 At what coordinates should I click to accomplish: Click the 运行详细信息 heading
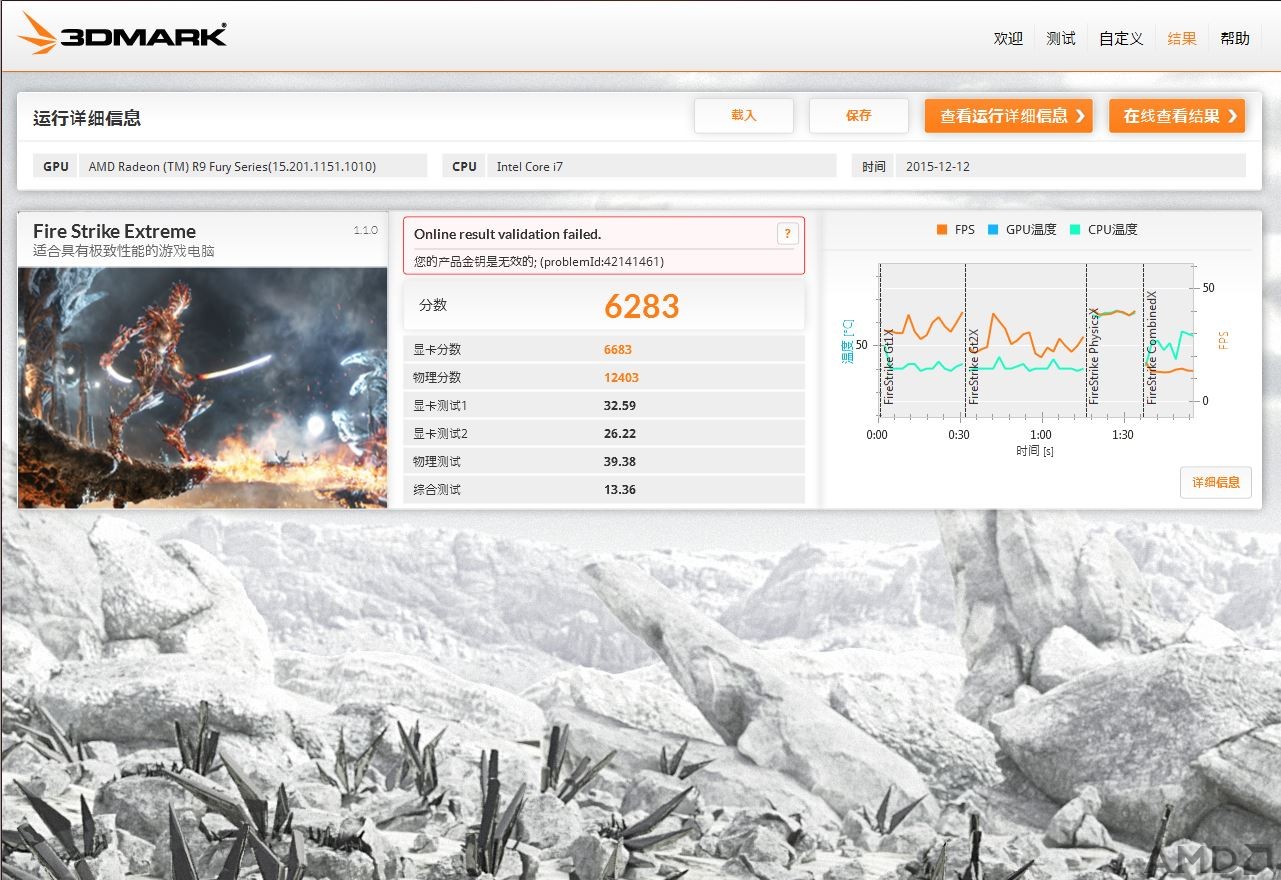87,118
